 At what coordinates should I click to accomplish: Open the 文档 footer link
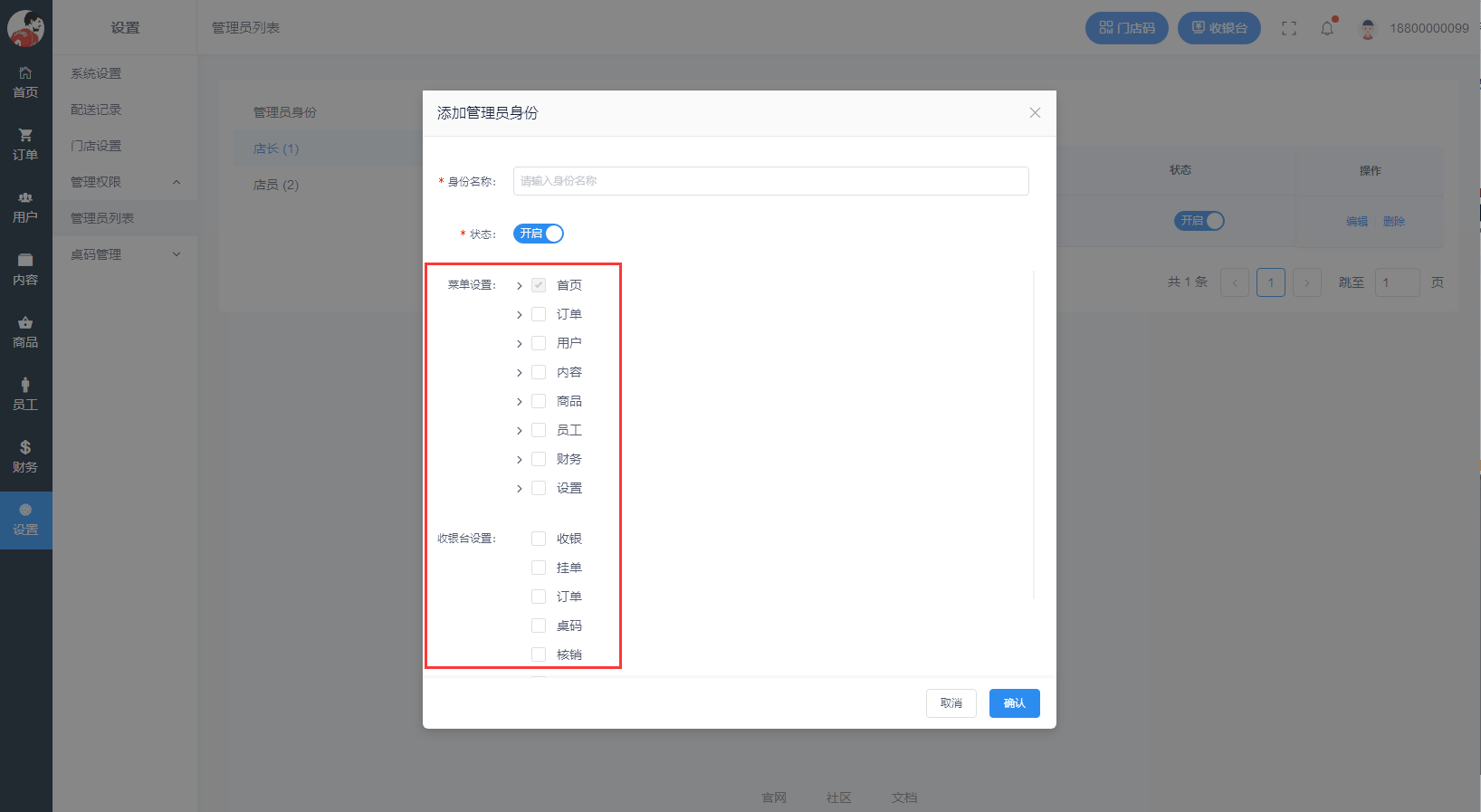point(904,798)
